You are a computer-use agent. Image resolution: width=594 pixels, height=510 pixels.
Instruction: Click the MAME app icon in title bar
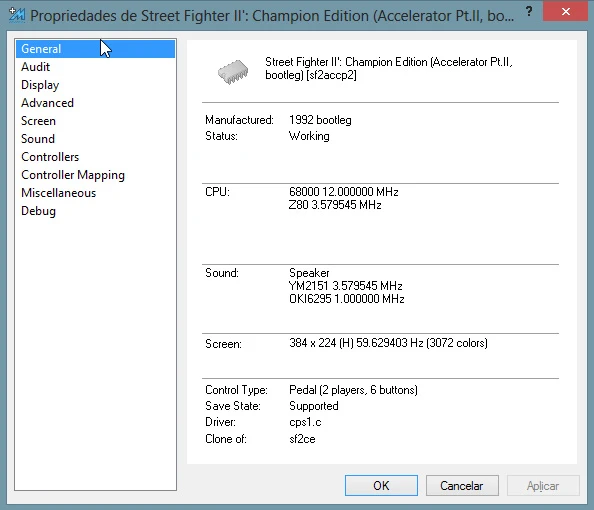pos(17,15)
